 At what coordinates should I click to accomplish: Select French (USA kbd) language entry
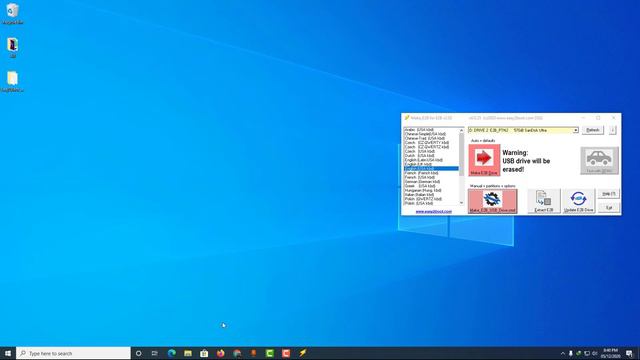tap(431, 178)
